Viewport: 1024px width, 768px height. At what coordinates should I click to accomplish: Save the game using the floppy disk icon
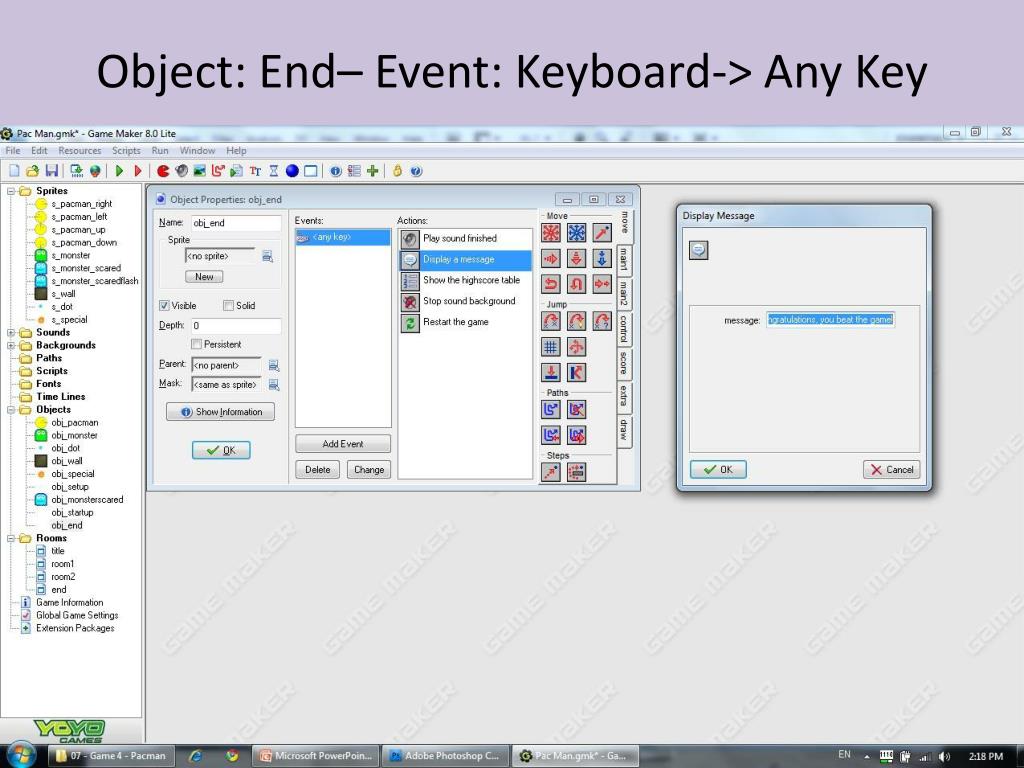(x=52, y=171)
